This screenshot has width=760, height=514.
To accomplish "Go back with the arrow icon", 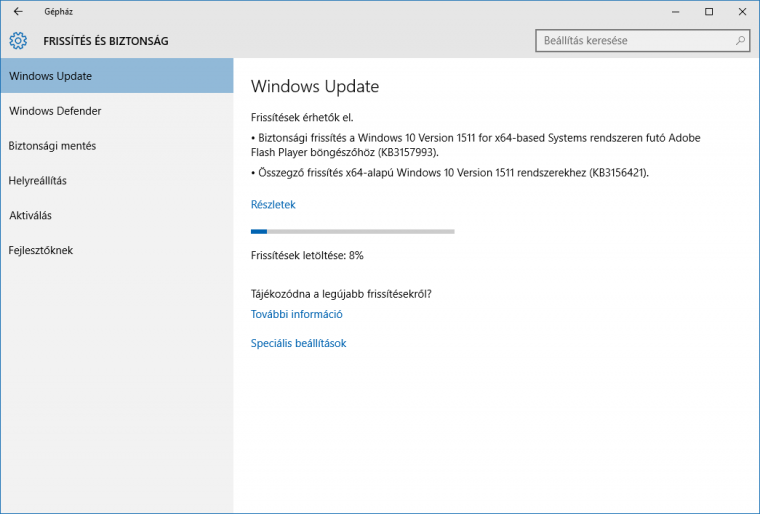I will (x=18, y=12).
